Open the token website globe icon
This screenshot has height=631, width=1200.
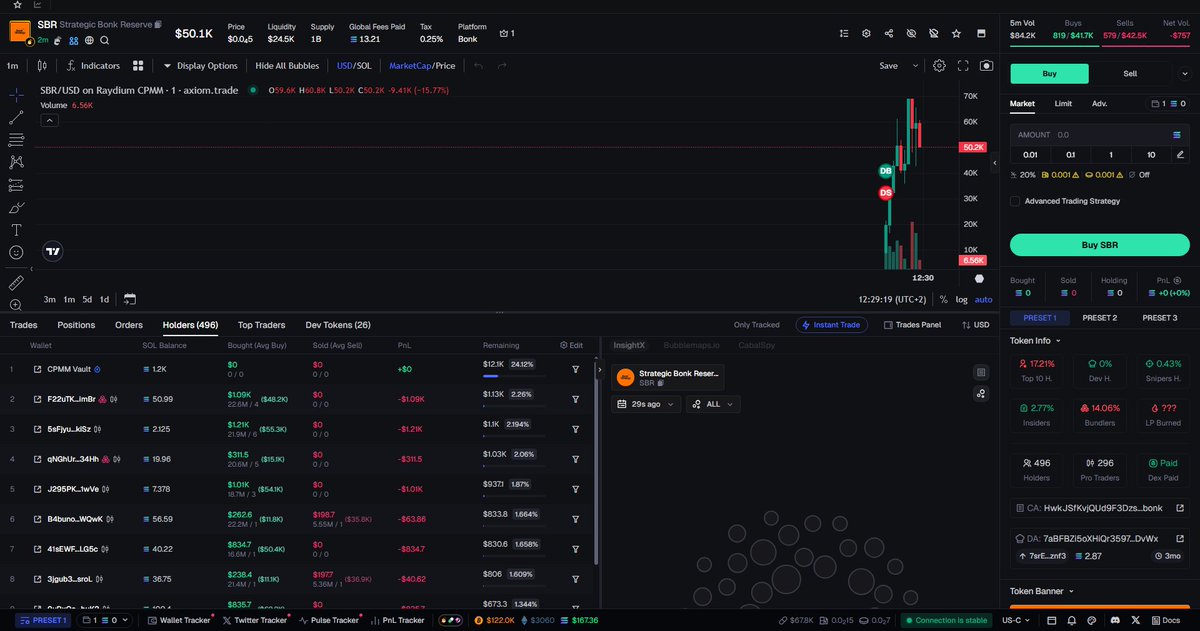(x=89, y=40)
